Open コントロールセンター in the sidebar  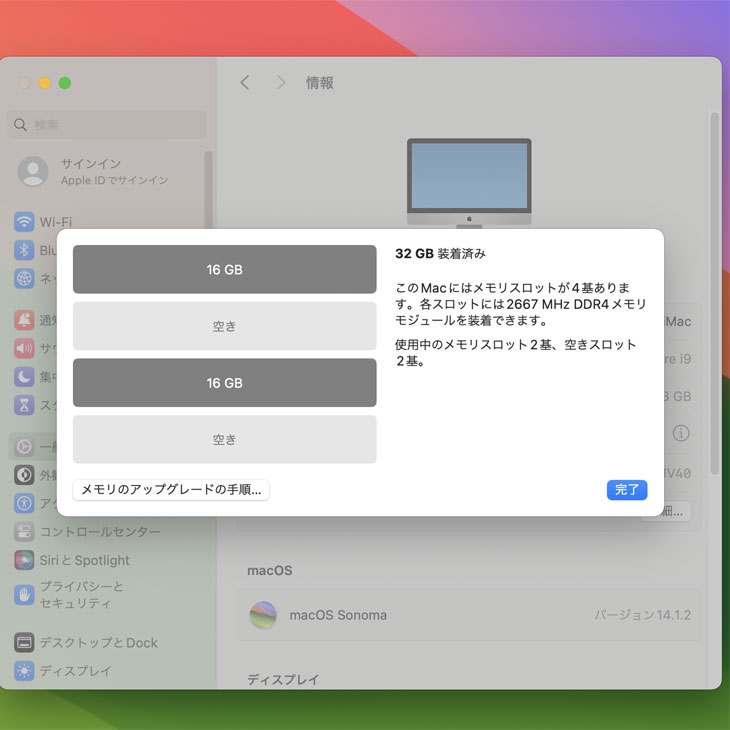(x=99, y=532)
